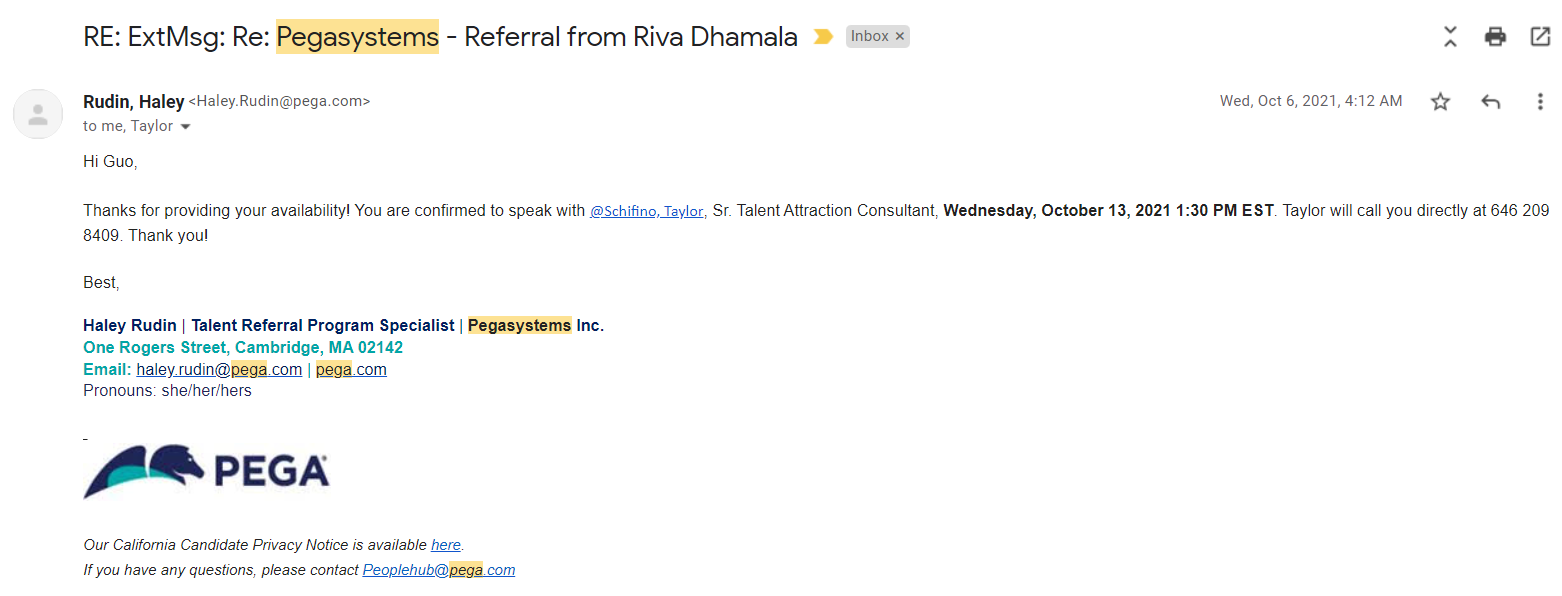Expand recipient details next to "to me, Taylor"
1562x596 pixels.
tap(185, 127)
